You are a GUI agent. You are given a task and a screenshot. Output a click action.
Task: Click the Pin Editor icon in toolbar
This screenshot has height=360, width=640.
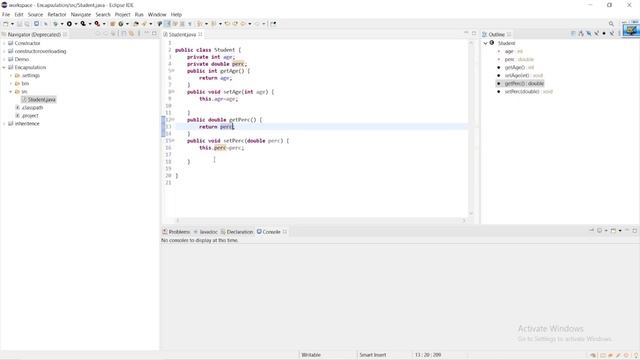(273, 24)
